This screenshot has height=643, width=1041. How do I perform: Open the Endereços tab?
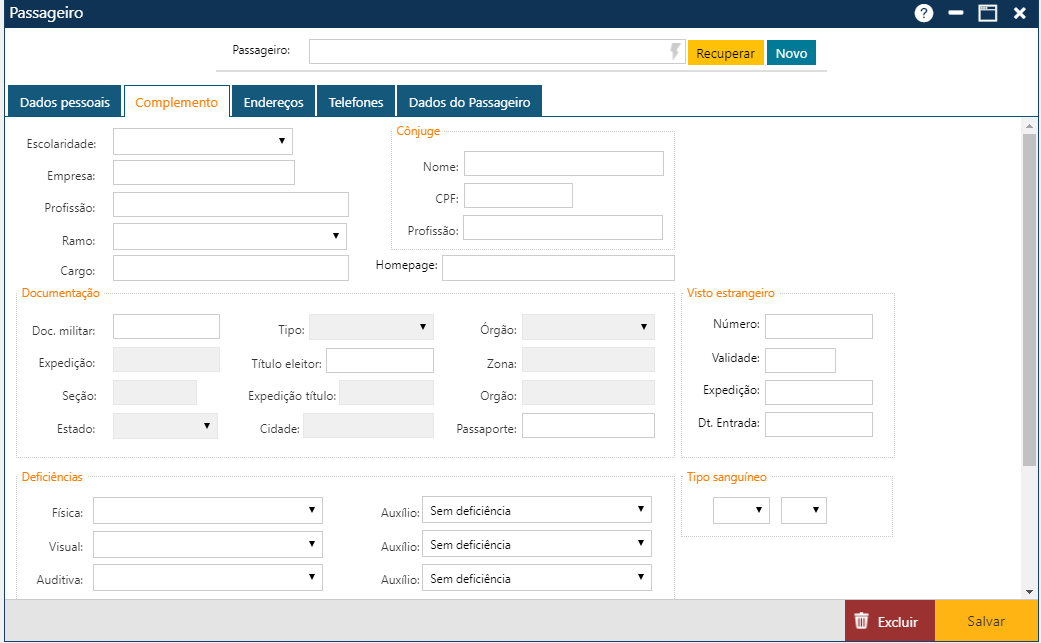pyautogui.click(x=273, y=102)
